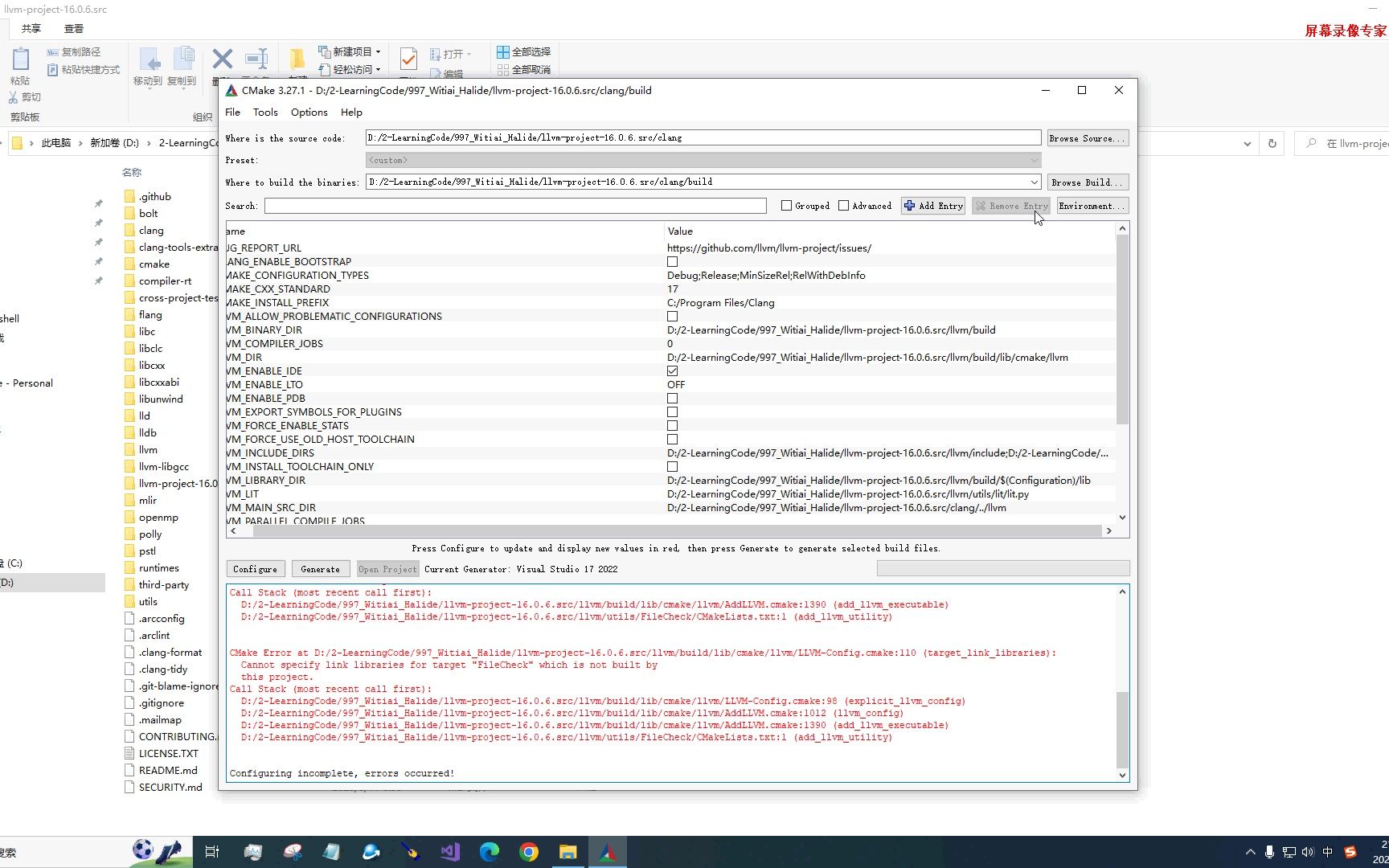Screen dimensions: 1389x868
Task: Toggle LLVM_EXPORT_SYMBOLS_FOR_PLUGINS checkbox
Action: pyautogui.click(x=673, y=411)
